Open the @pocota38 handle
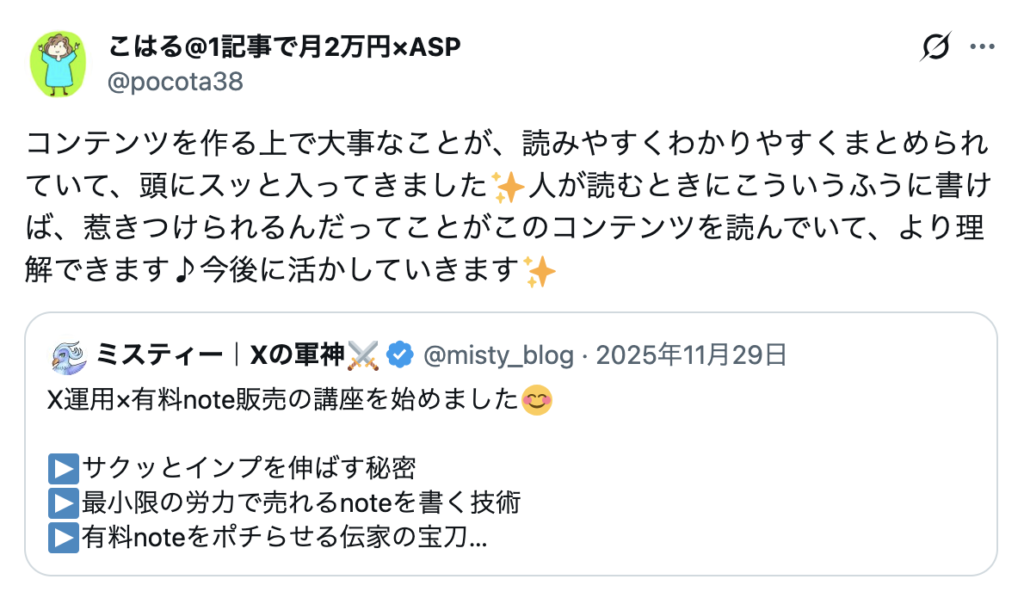The height and width of the screenshot is (604, 1024). (x=174, y=82)
